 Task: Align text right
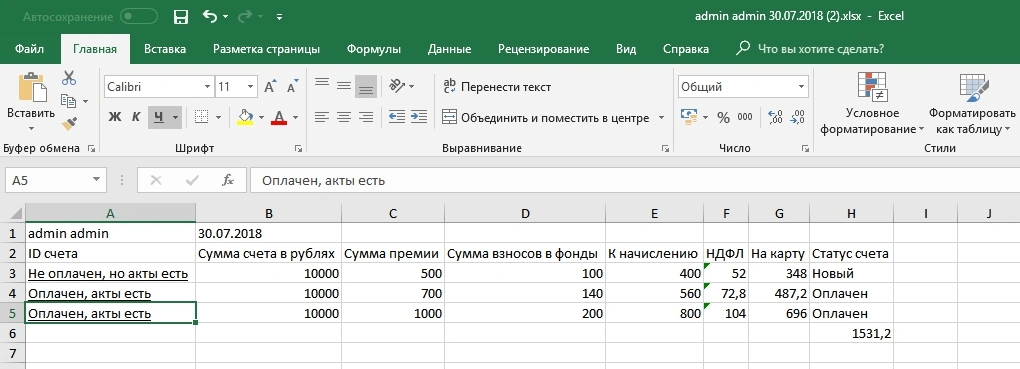point(366,118)
